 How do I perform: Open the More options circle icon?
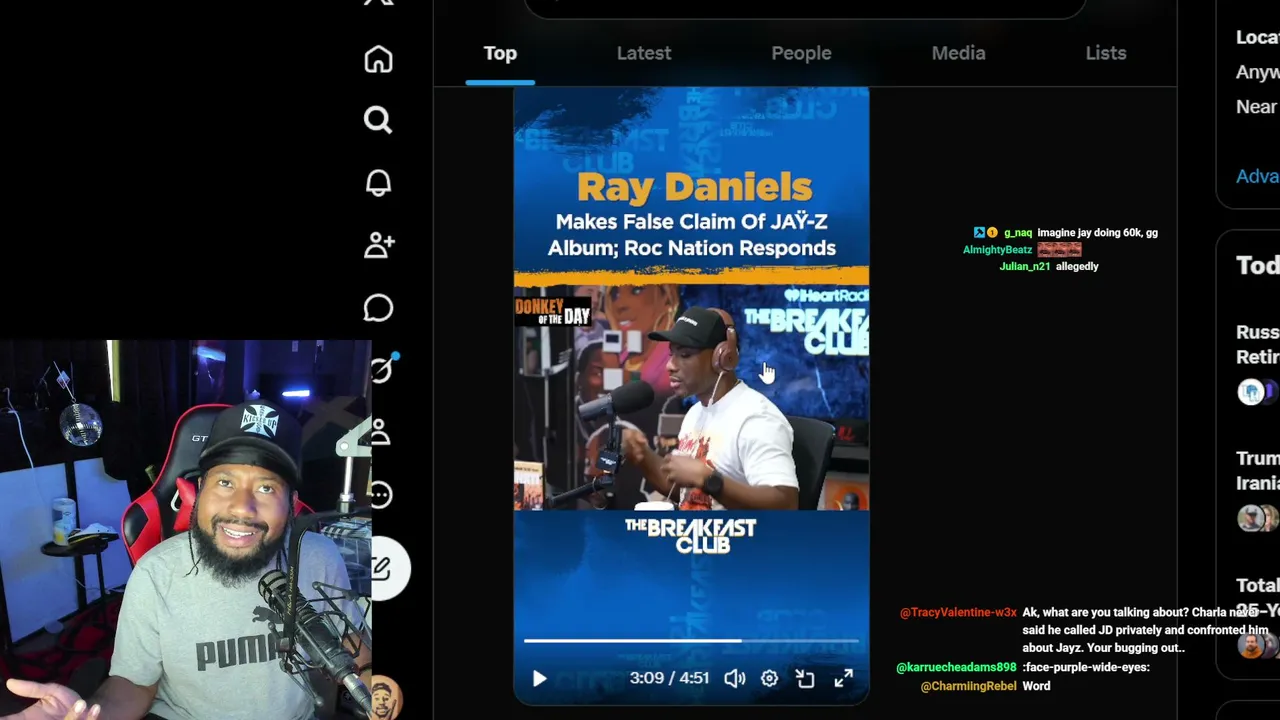tap(380, 494)
